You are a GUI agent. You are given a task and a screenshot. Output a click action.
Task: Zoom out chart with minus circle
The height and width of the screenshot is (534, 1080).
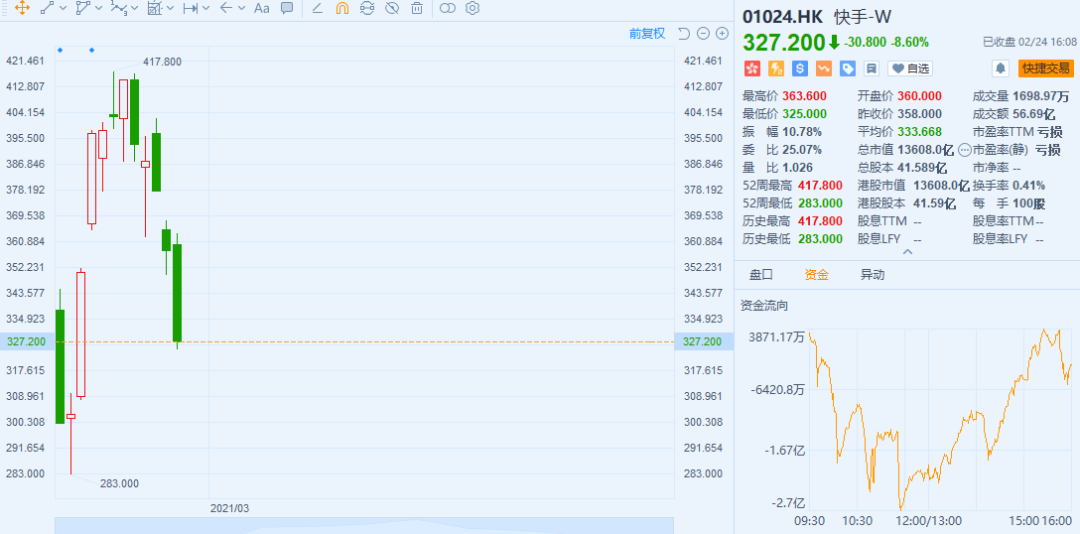coord(703,34)
